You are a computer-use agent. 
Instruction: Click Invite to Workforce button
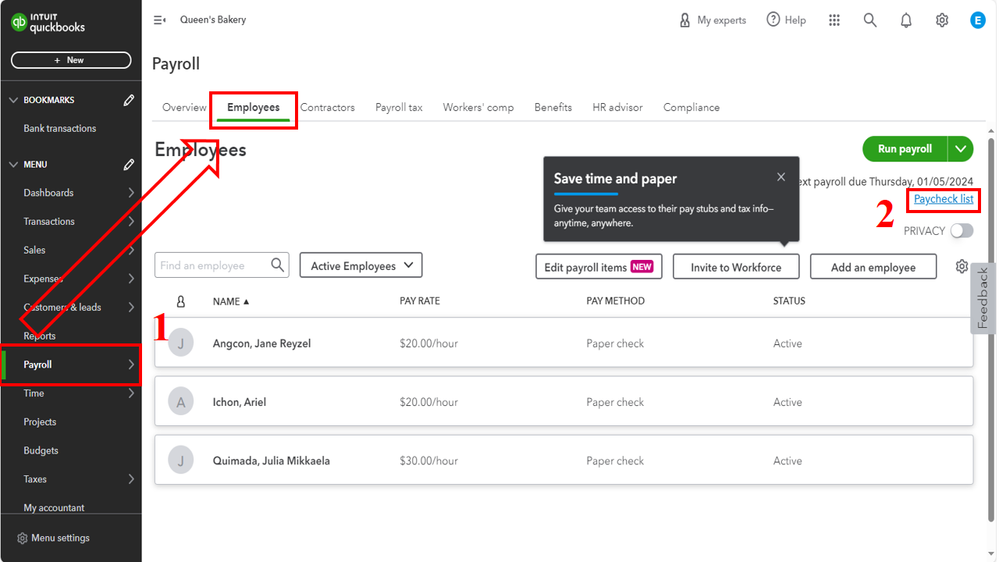click(736, 267)
